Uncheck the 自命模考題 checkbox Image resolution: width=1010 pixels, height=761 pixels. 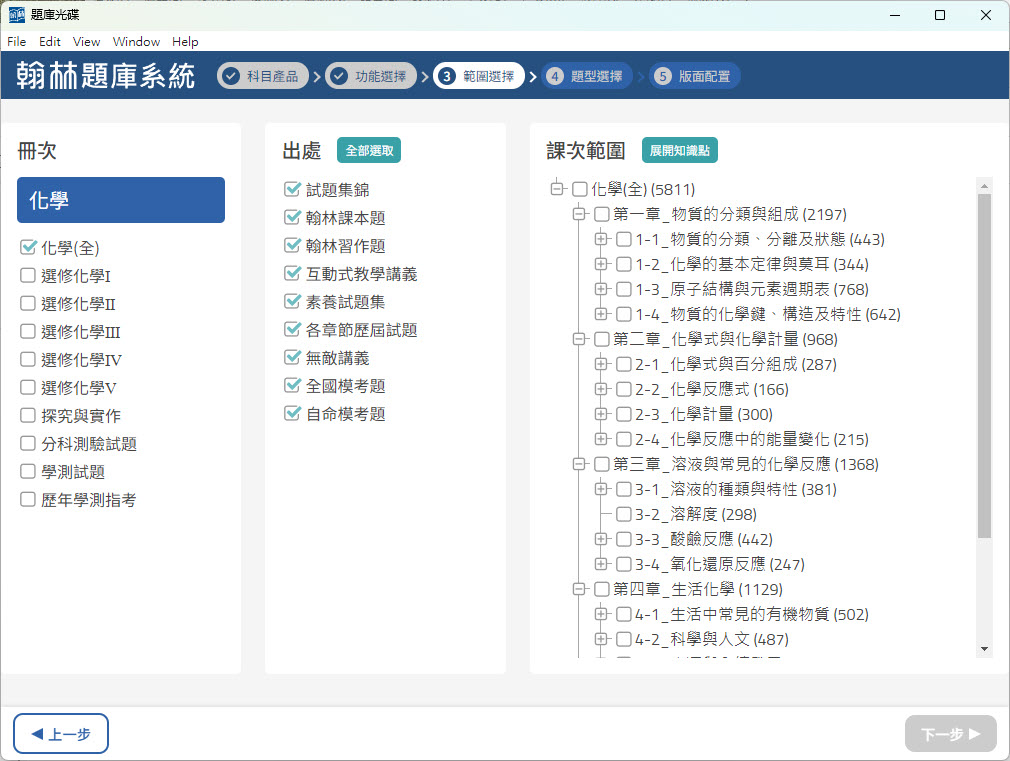click(x=292, y=414)
